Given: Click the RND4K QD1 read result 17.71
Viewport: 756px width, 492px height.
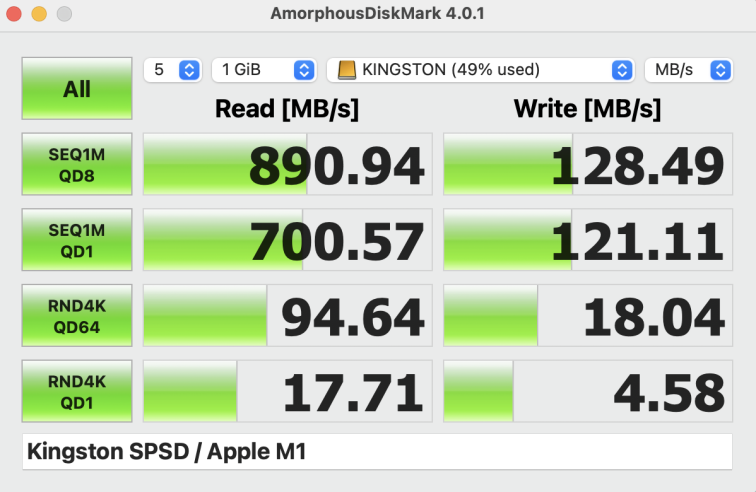Looking at the screenshot, I should point(288,392).
